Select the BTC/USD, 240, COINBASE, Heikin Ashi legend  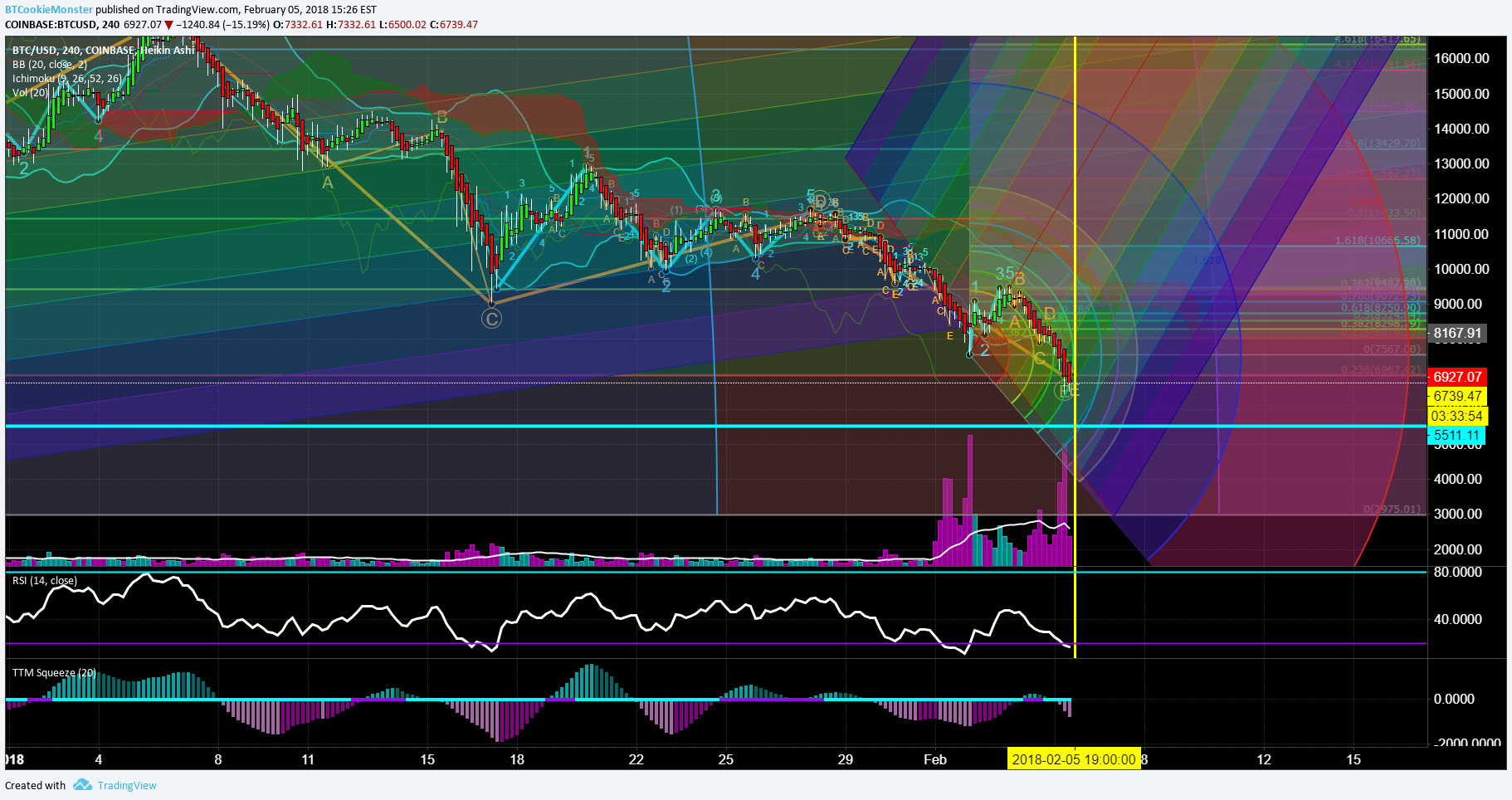coord(103,51)
